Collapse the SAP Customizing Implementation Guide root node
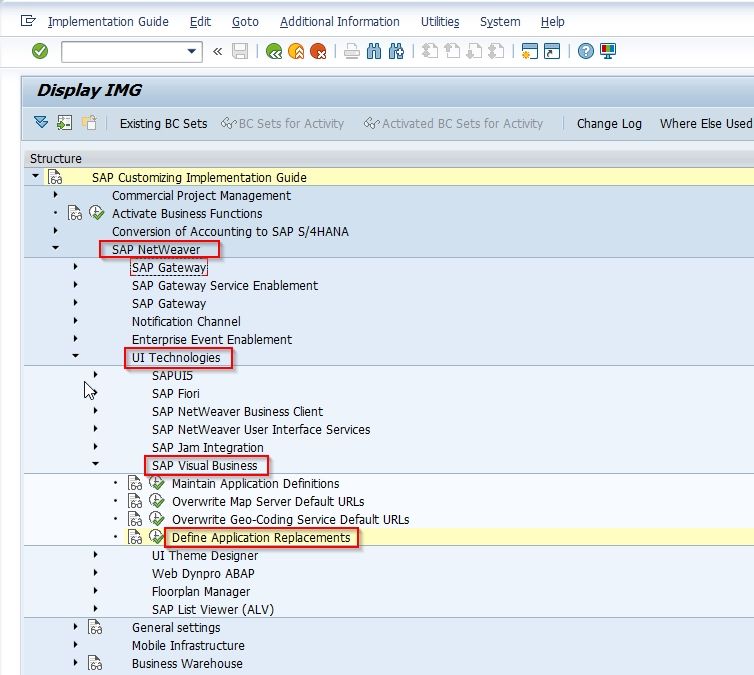 (x=36, y=176)
